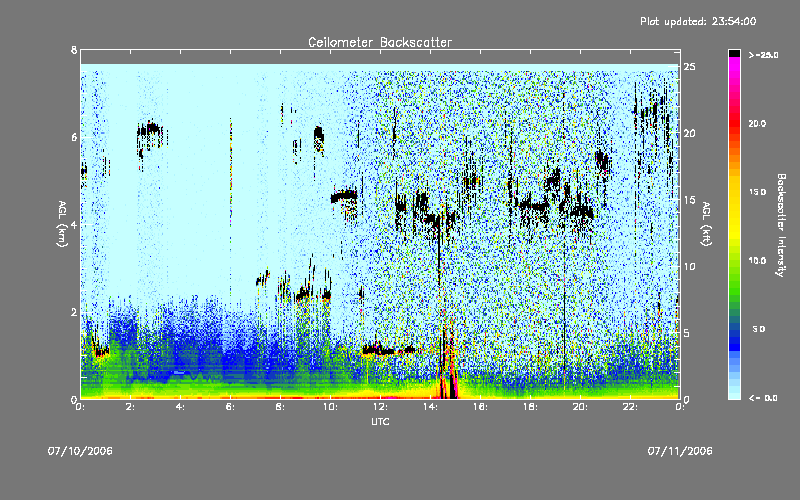
Task: Click the '14:' hour tick on the UTC axis
Action: tap(430, 407)
